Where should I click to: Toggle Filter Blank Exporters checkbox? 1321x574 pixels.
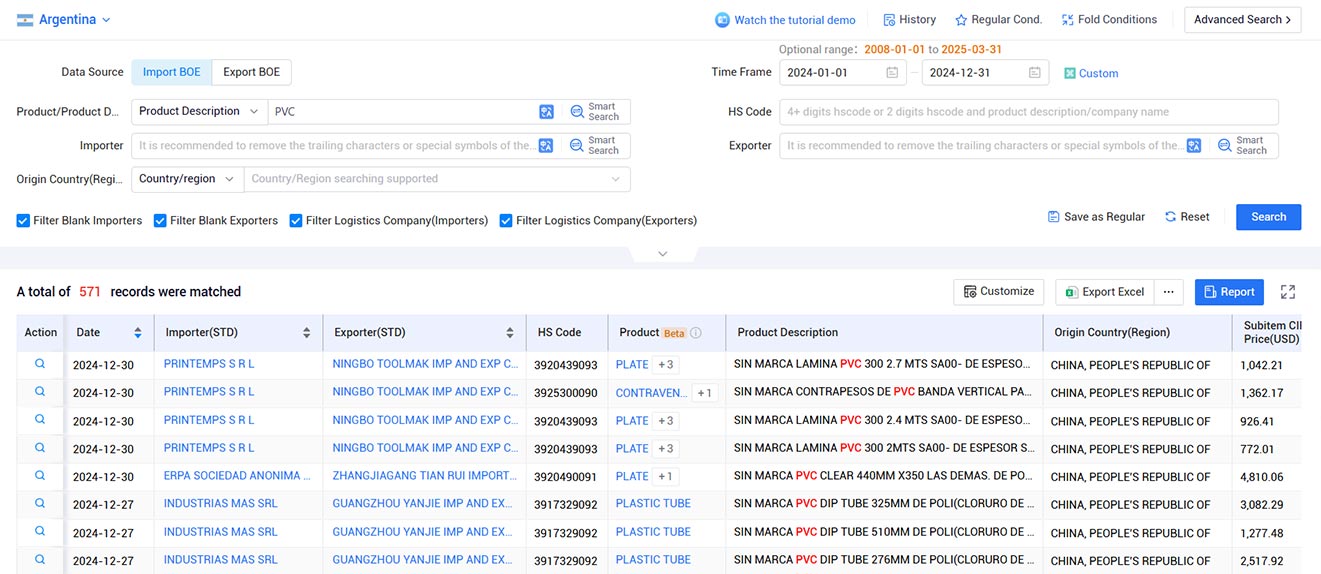click(160, 221)
